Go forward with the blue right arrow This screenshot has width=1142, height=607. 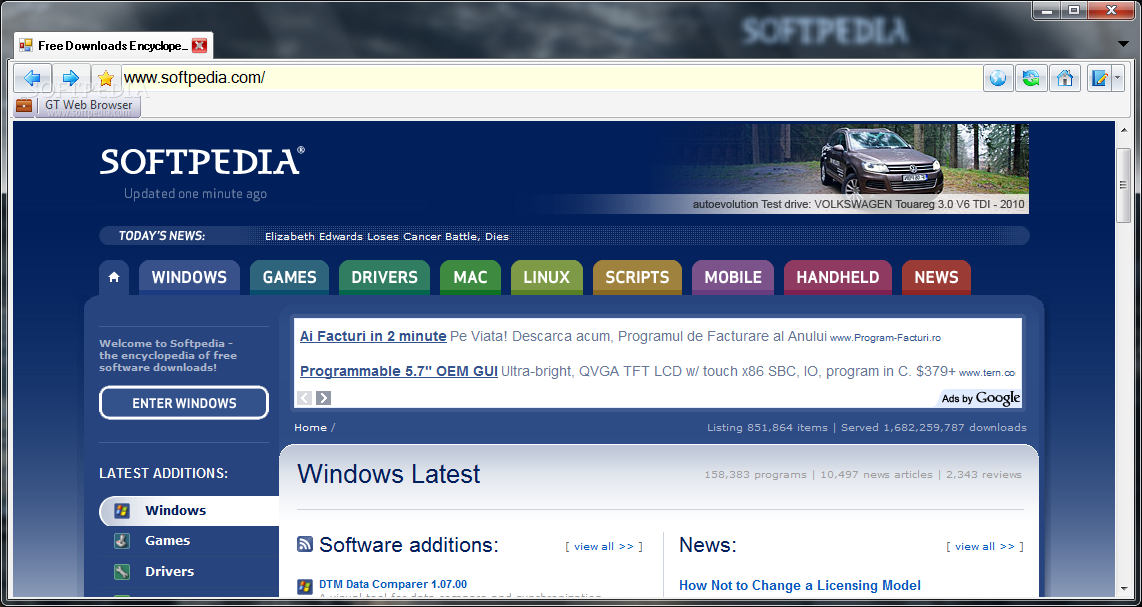[71, 78]
